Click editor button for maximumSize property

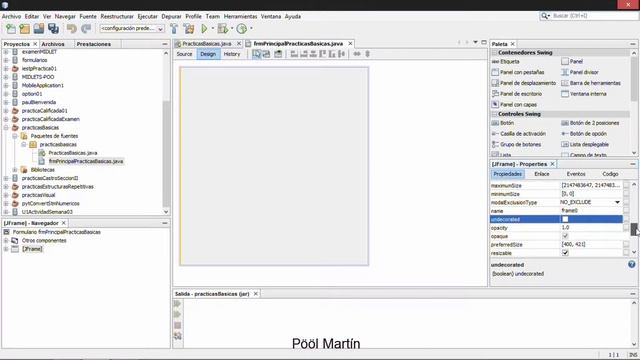coord(626,185)
